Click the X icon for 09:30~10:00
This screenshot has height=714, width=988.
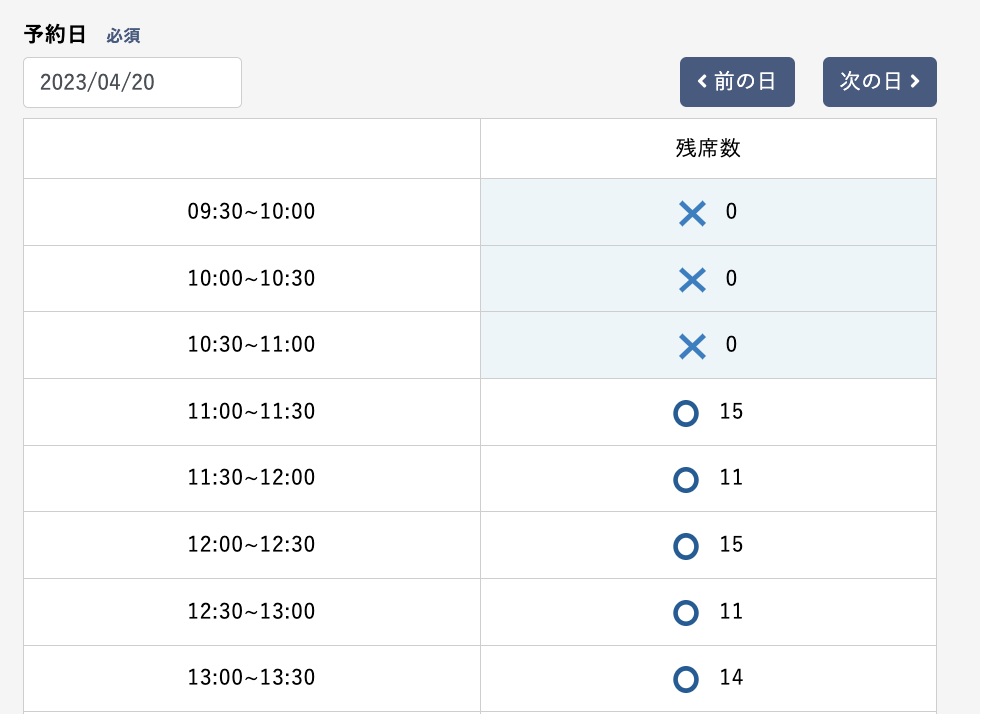tap(692, 212)
